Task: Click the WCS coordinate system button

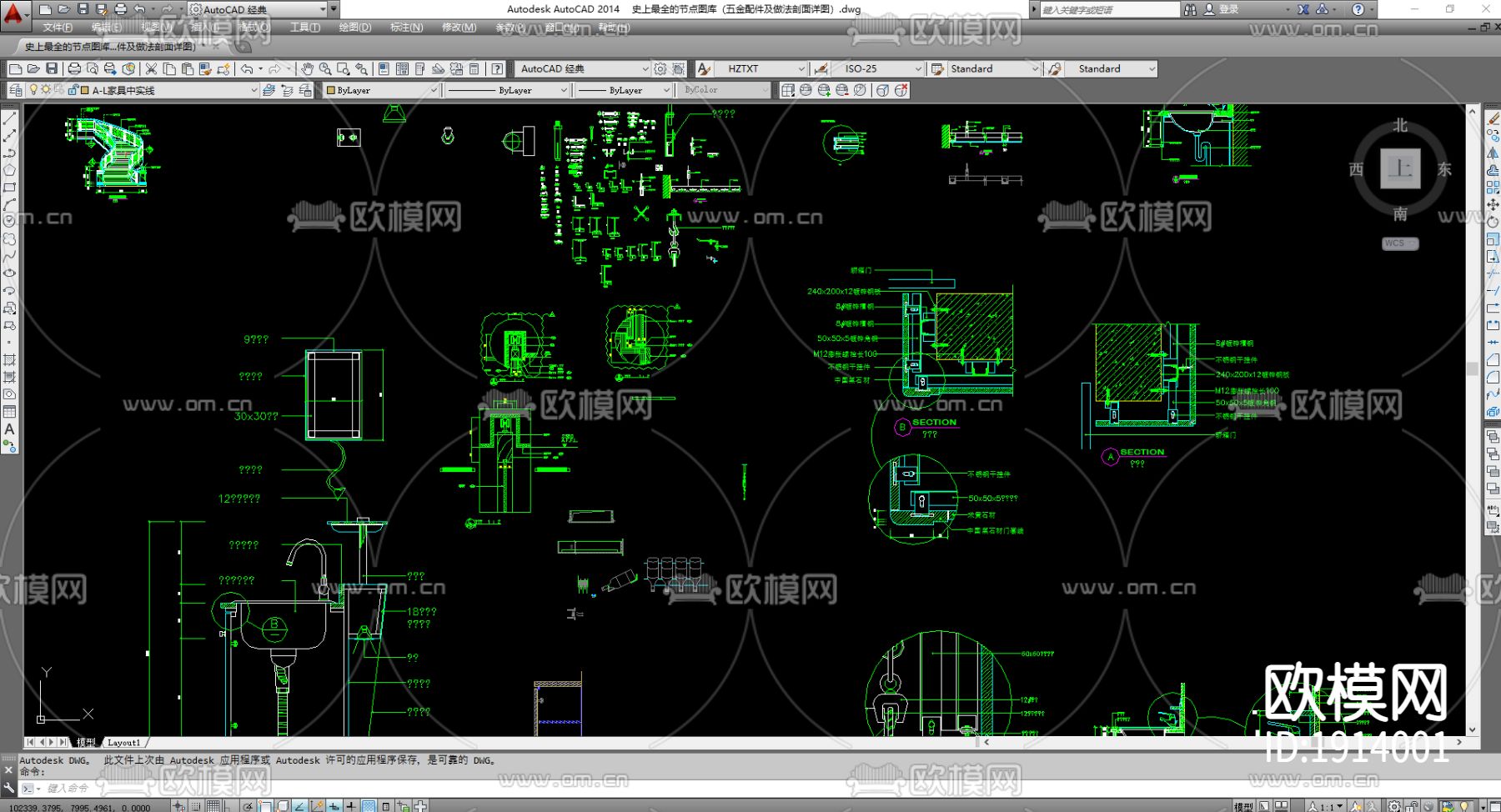Action: click(1399, 243)
